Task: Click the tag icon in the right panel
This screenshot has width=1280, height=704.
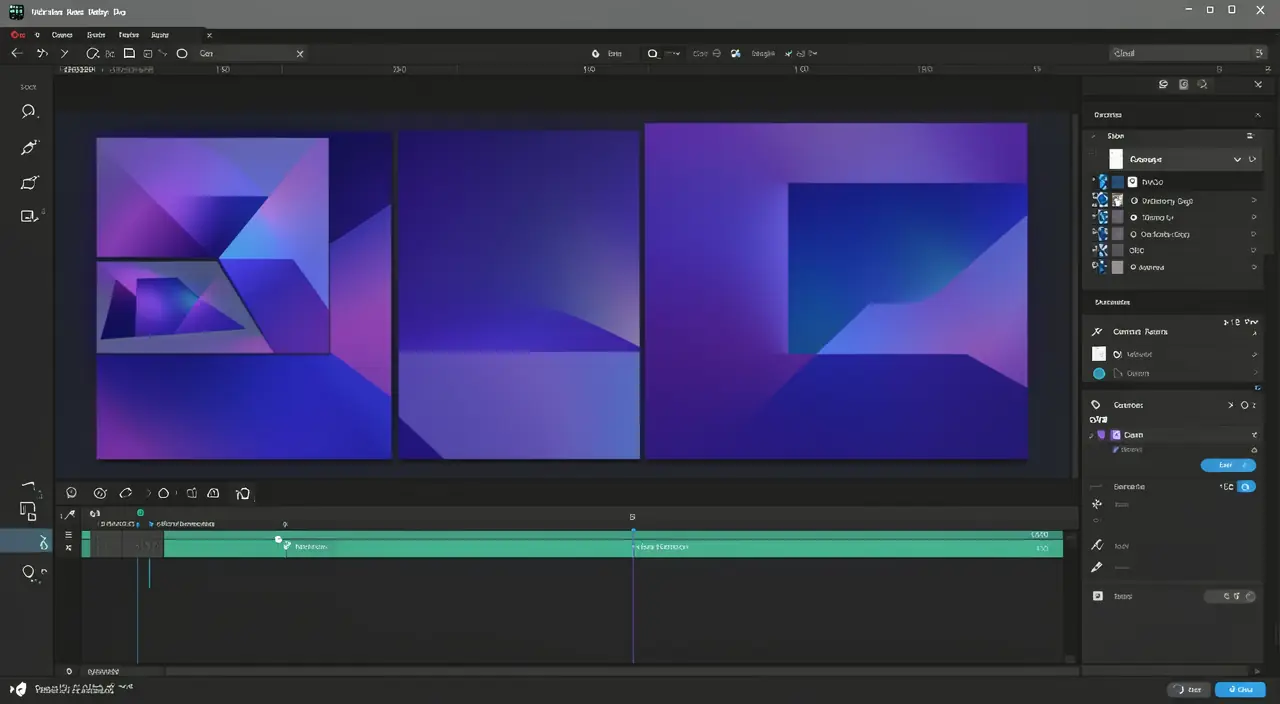Action: point(1096,405)
